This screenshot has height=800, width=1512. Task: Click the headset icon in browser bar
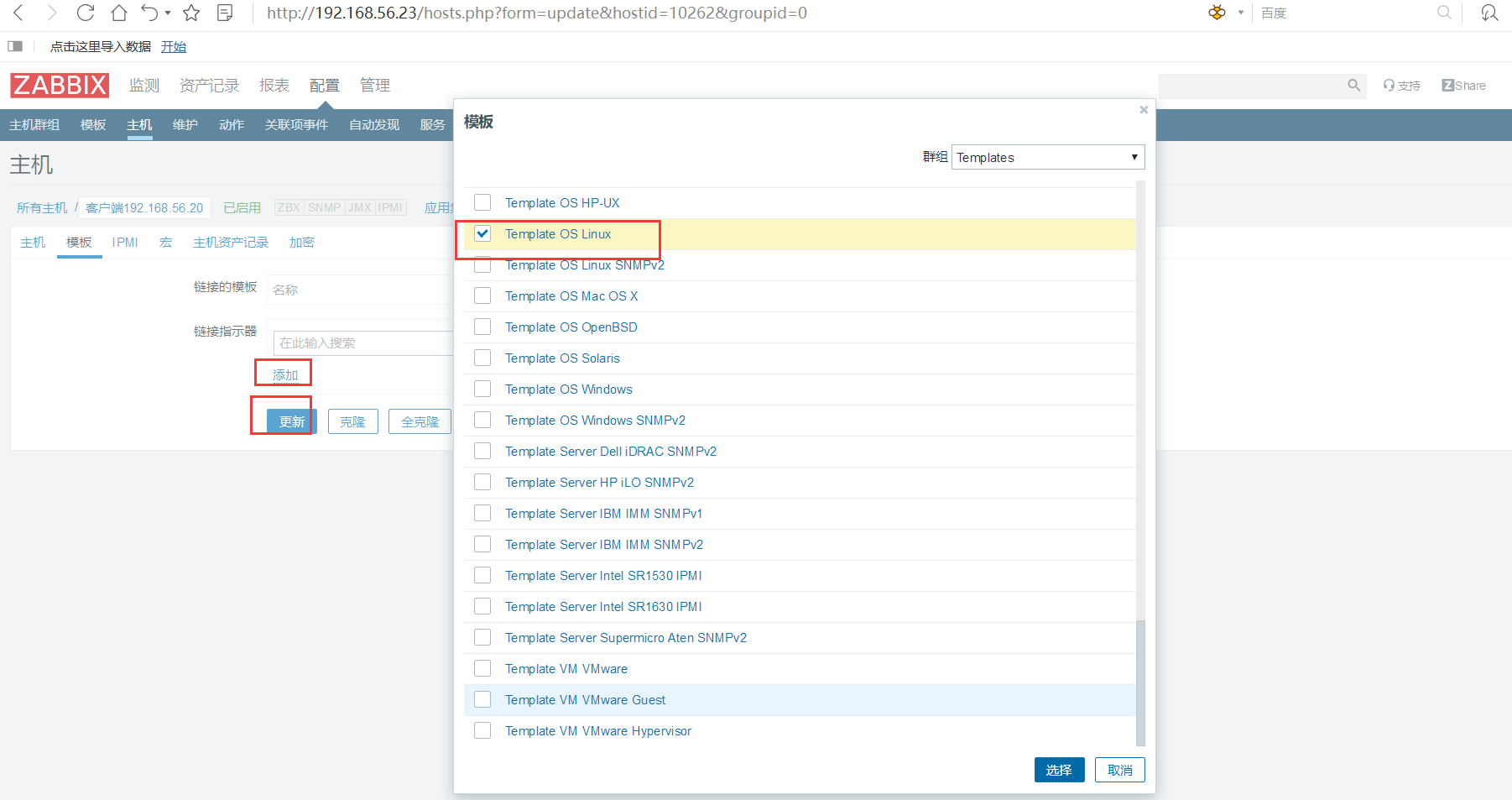[1489, 13]
